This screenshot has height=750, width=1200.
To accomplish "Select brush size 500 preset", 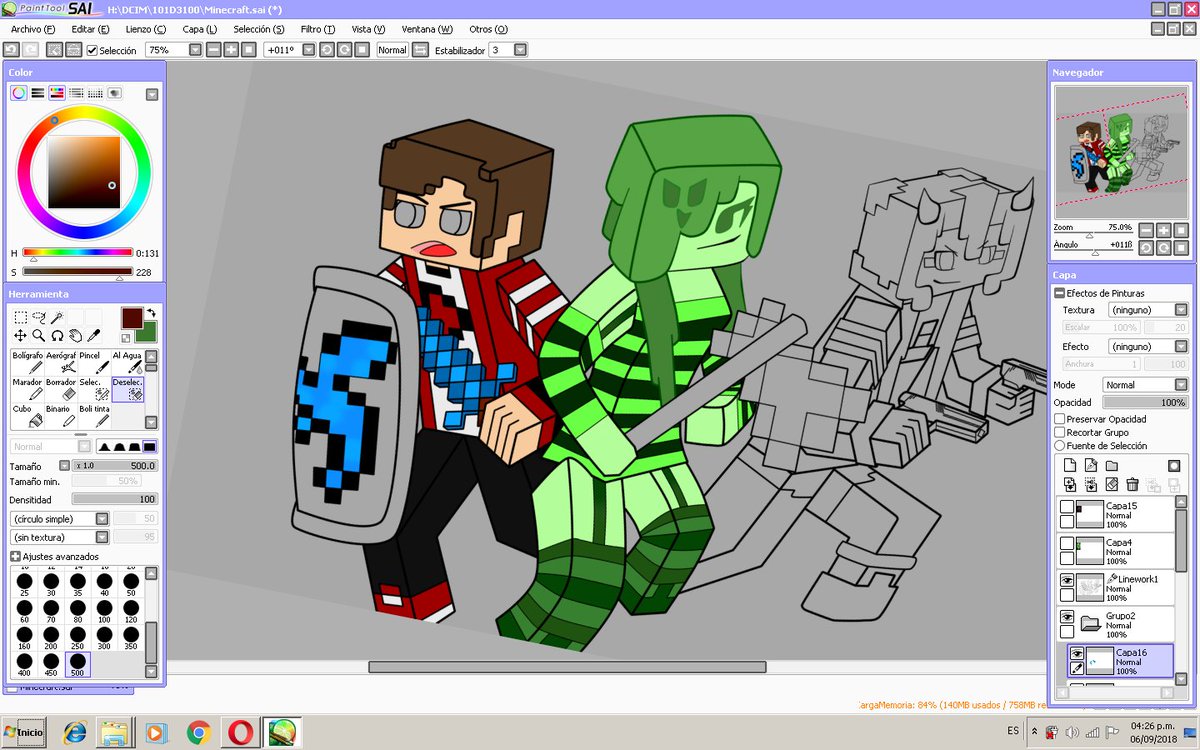I will [x=77, y=664].
